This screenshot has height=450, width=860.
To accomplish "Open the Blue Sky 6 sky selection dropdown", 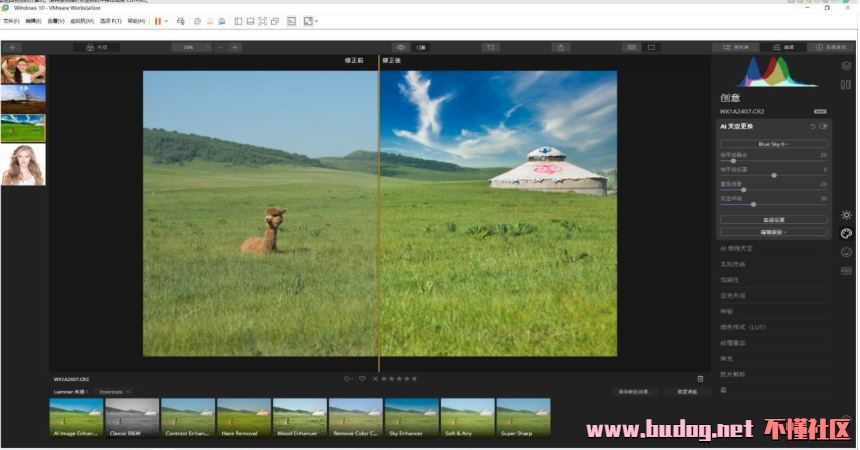I will pyautogui.click(x=773, y=144).
